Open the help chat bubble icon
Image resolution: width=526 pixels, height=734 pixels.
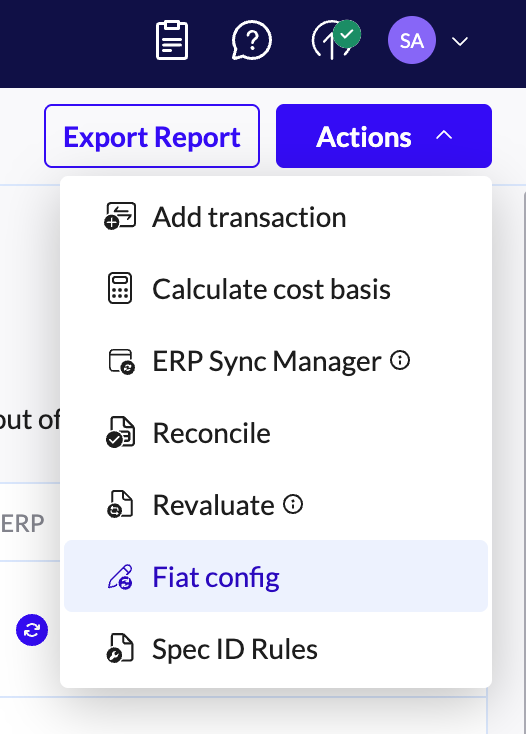coord(252,40)
